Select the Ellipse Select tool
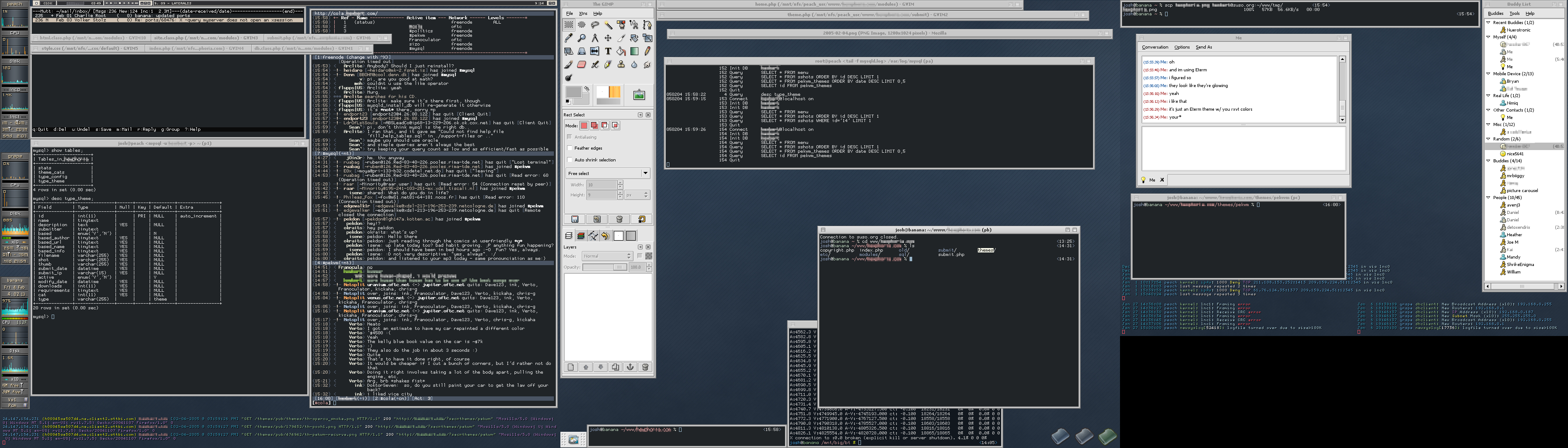The image size is (1568, 448). (582, 25)
